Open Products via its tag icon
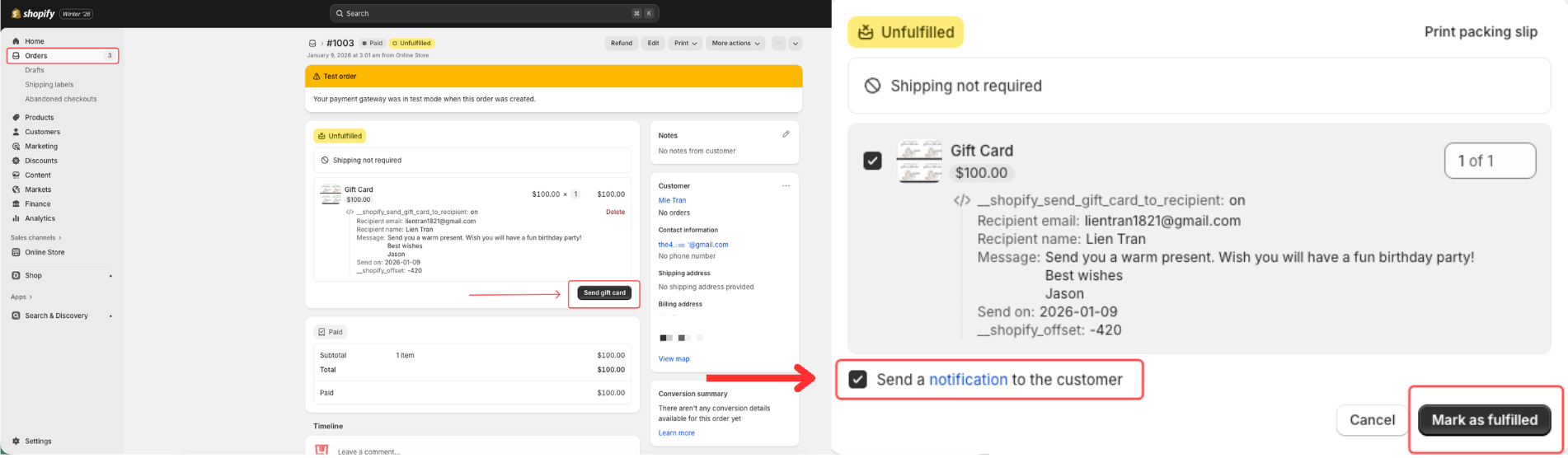Screen dimensions: 1568x458 [16, 118]
